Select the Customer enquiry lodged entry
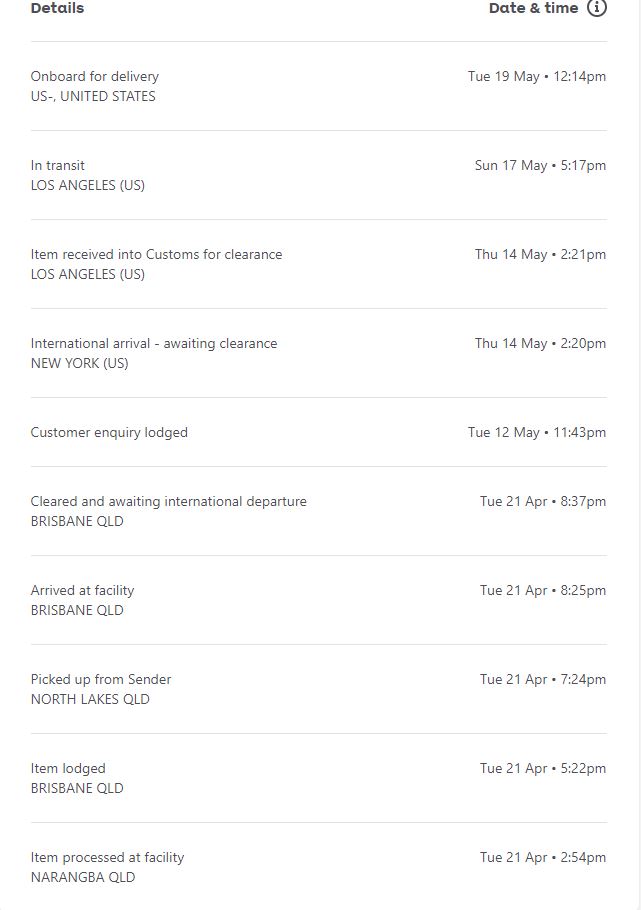This screenshot has width=641, height=910. point(109,432)
